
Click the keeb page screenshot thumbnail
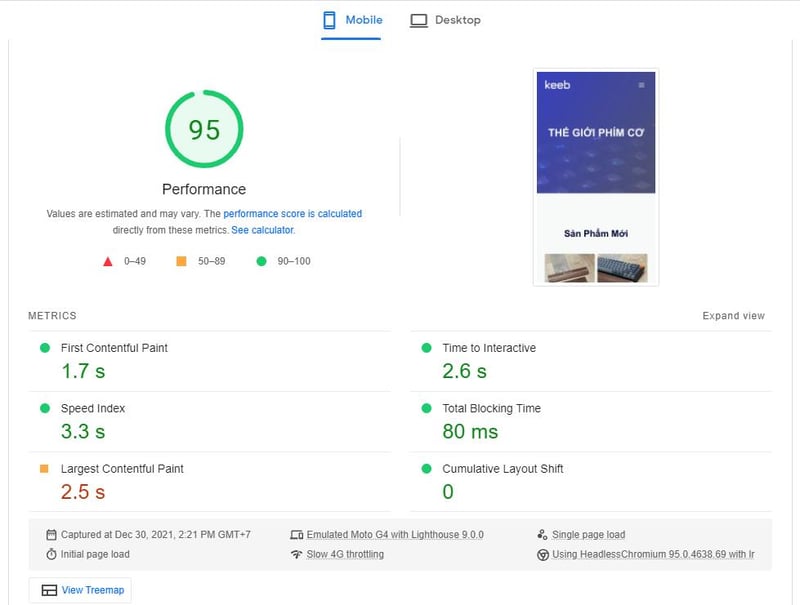point(596,177)
